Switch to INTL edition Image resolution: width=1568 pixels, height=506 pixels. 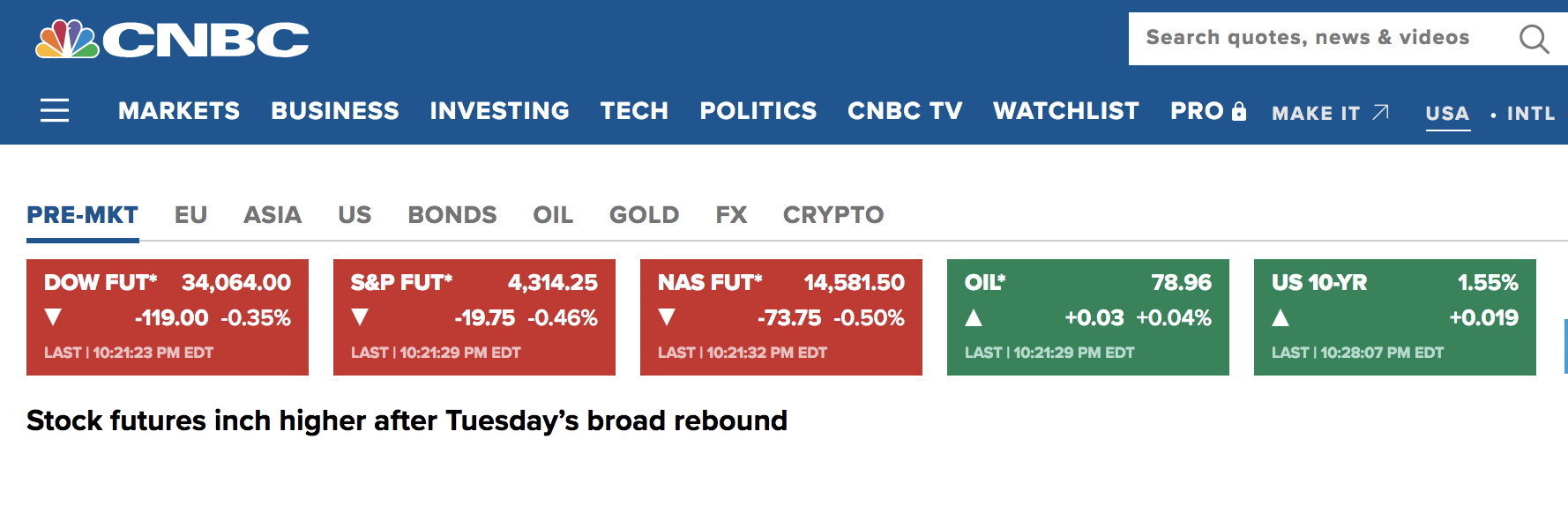coord(1530,113)
